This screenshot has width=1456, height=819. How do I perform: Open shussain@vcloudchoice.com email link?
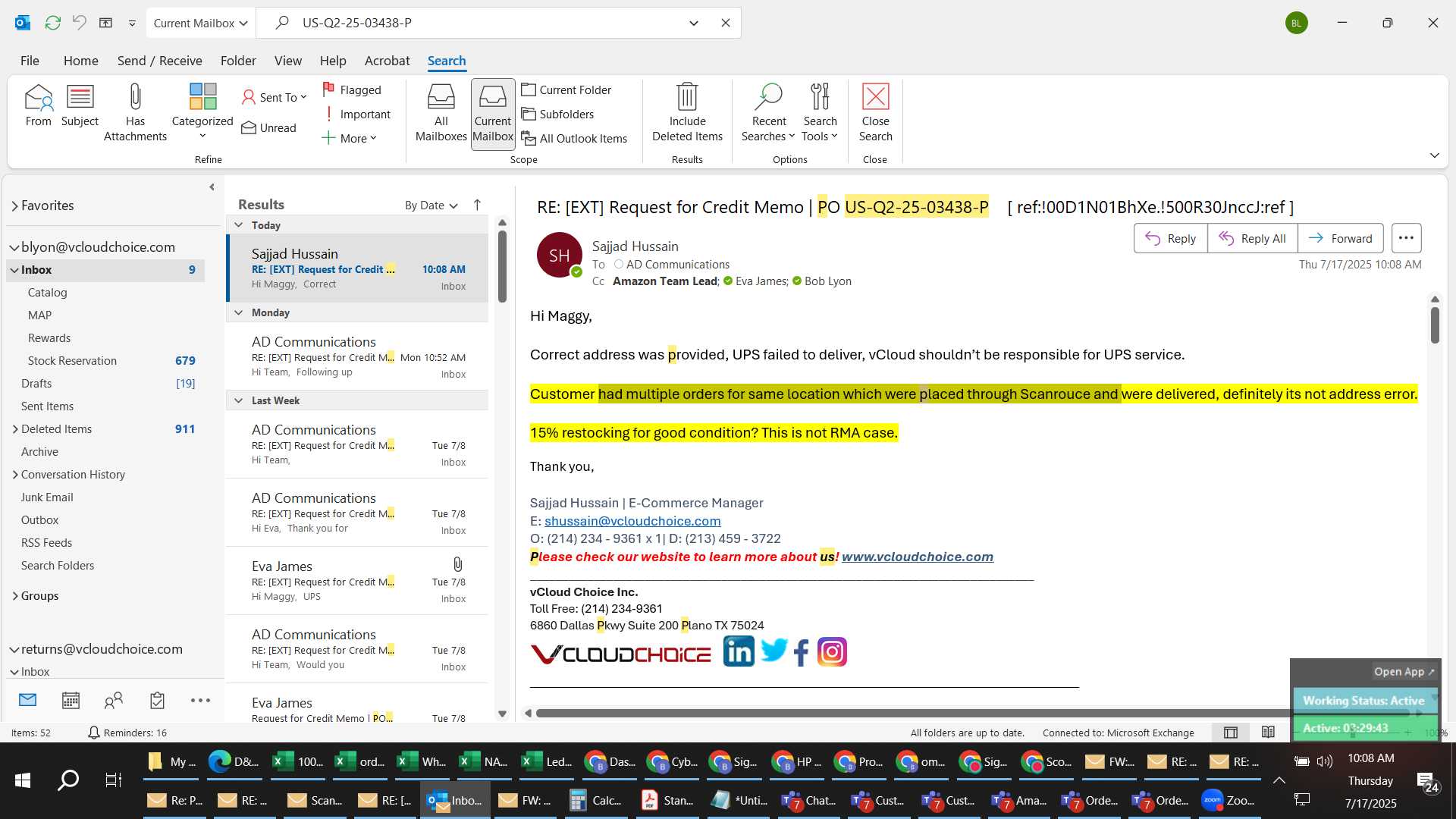(x=632, y=521)
